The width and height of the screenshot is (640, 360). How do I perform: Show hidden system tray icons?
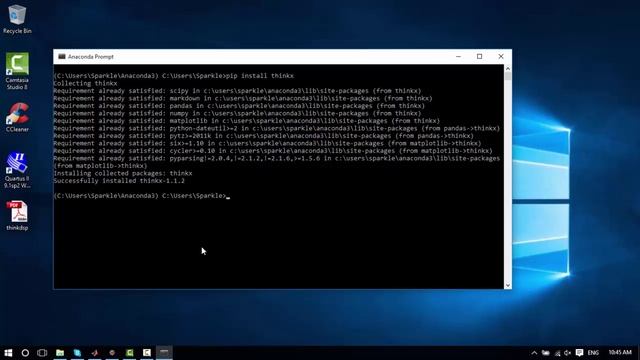[534, 353]
